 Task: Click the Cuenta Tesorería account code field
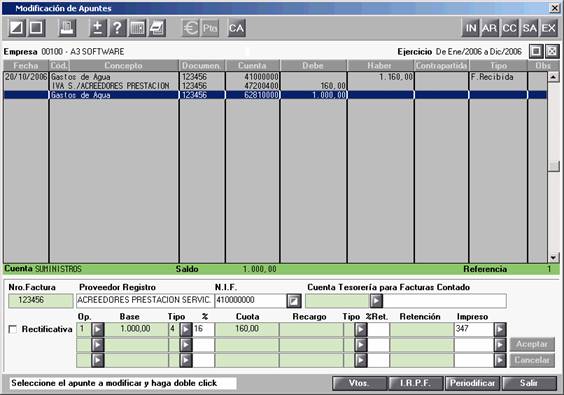coord(337,301)
